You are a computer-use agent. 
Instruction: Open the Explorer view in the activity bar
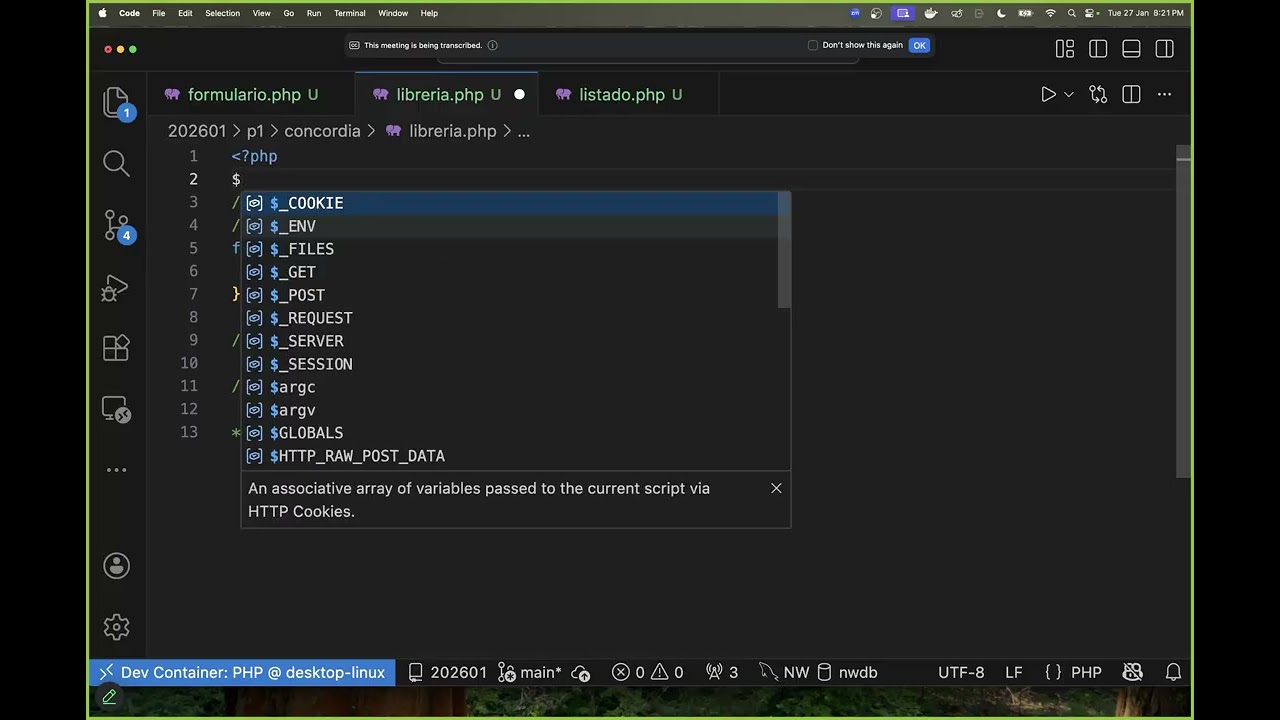coord(116,103)
